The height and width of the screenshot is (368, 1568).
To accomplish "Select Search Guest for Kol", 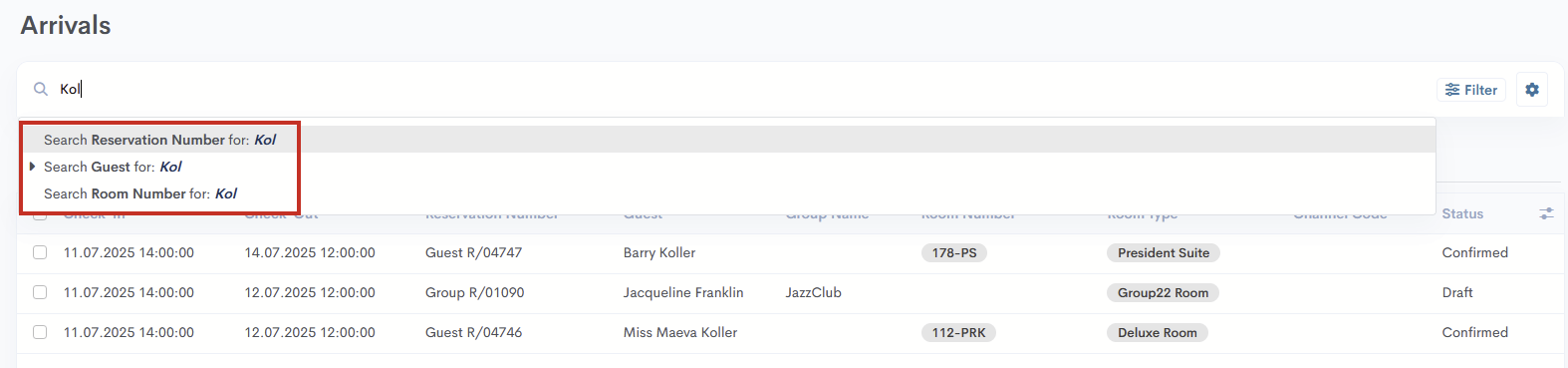I will click(113, 167).
